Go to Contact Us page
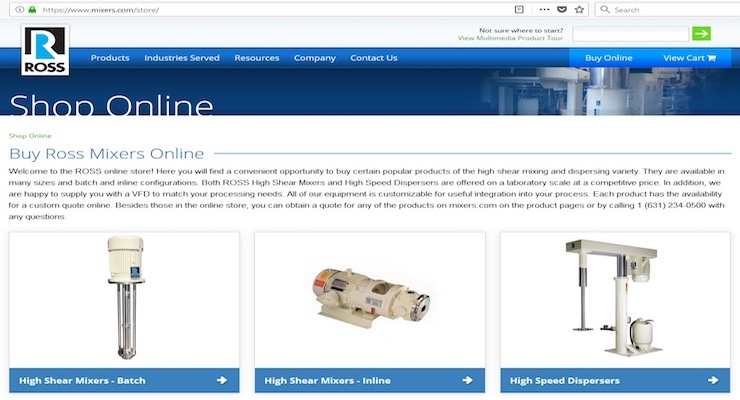This screenshot has width=740, height=400. pos(374,58)
